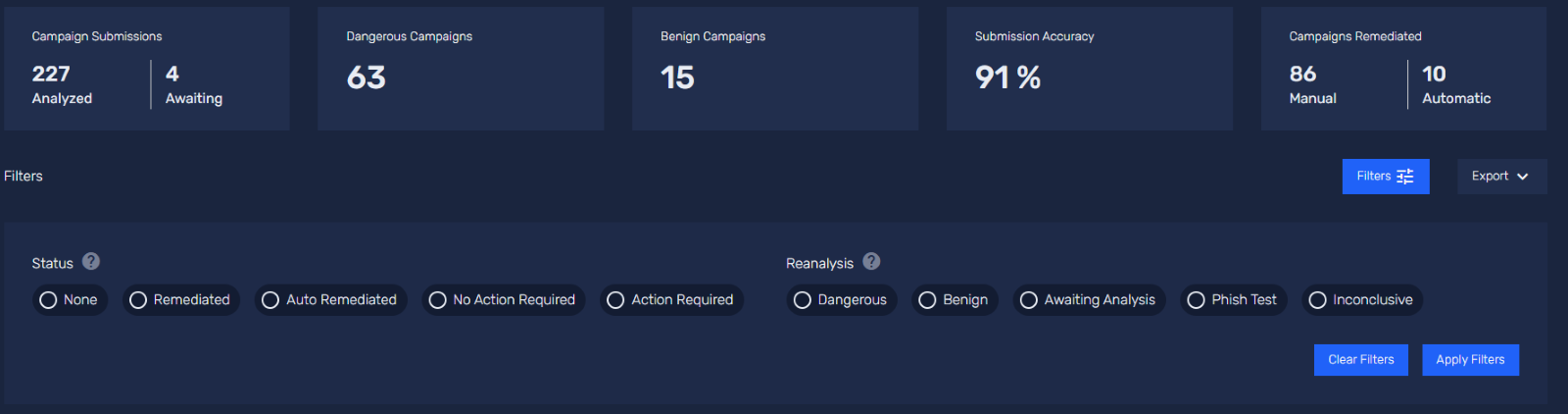Click the Reanalysis help question mark icon
Screen dimensions: 1568x414
pyautogui.click(x=871, y=262)
